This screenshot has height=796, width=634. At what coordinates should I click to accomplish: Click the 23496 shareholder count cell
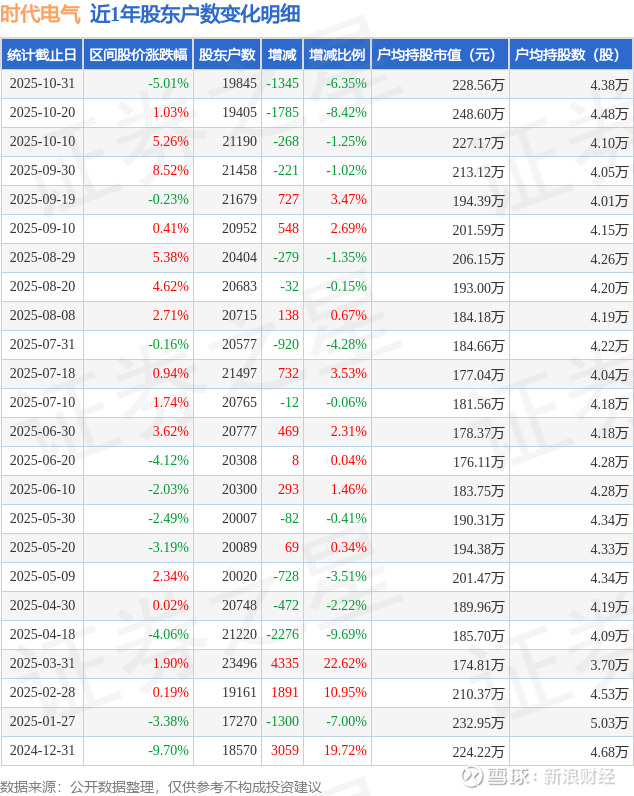tap(239, 664)
